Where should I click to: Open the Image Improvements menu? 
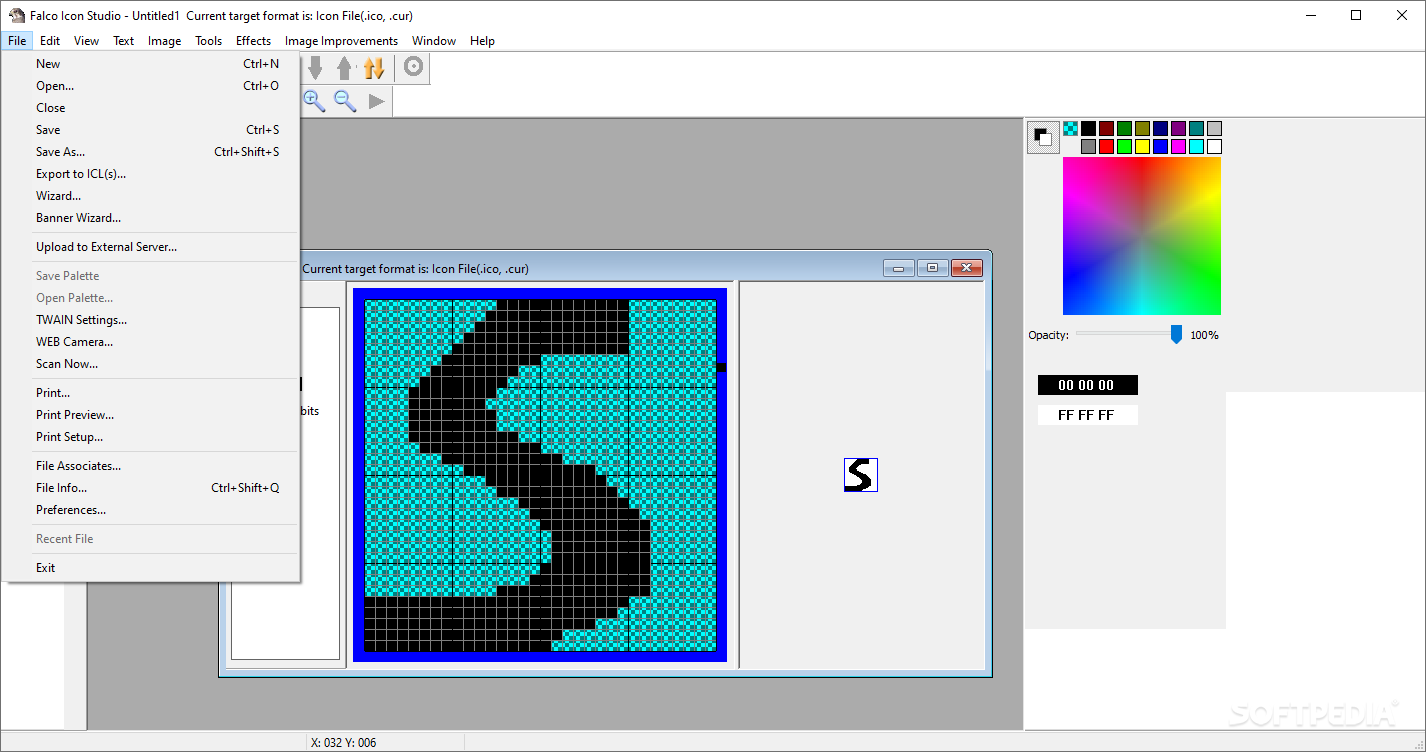(x=341, y=41)
